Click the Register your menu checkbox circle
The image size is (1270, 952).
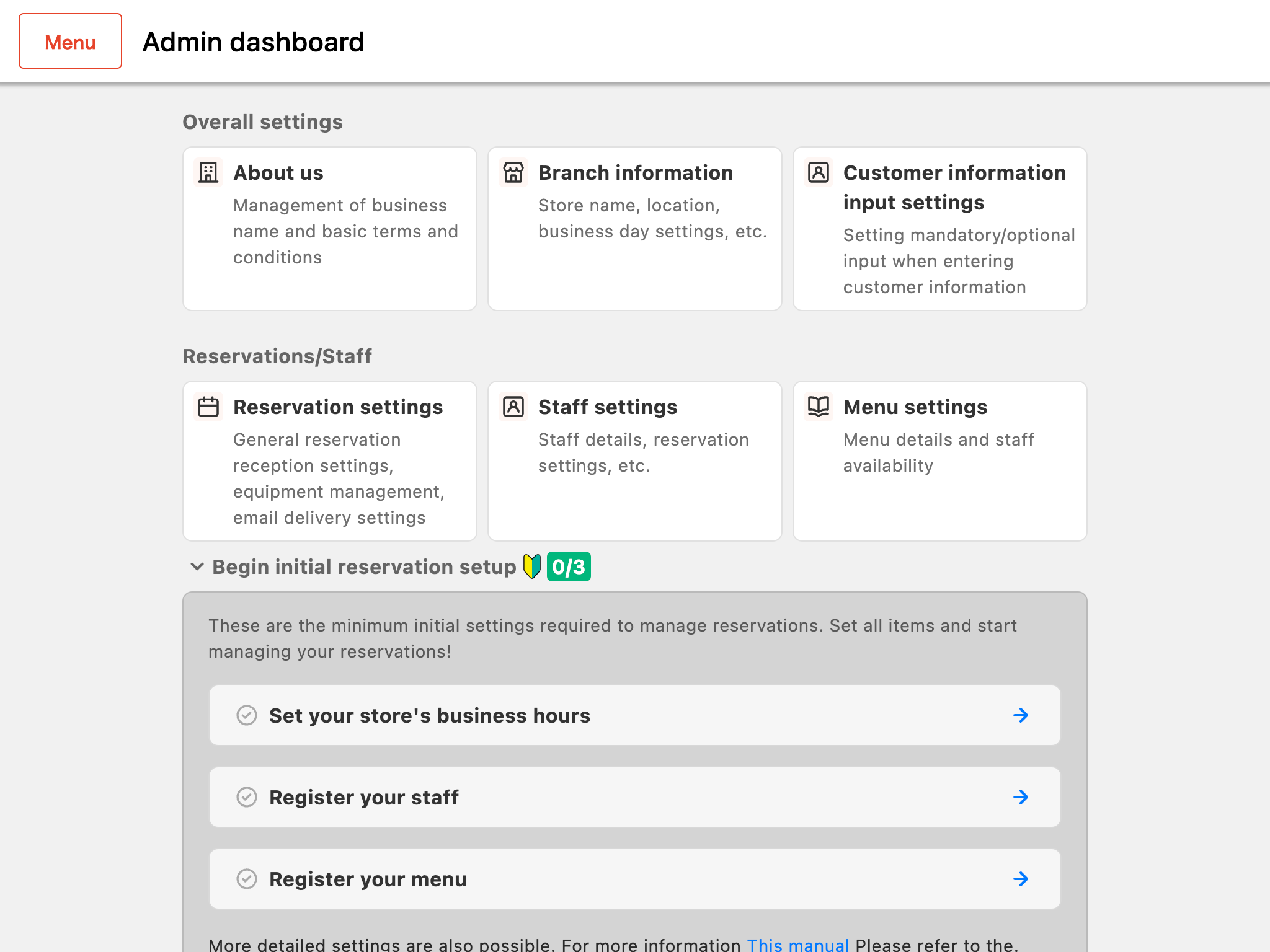click(x=247, y=879)
